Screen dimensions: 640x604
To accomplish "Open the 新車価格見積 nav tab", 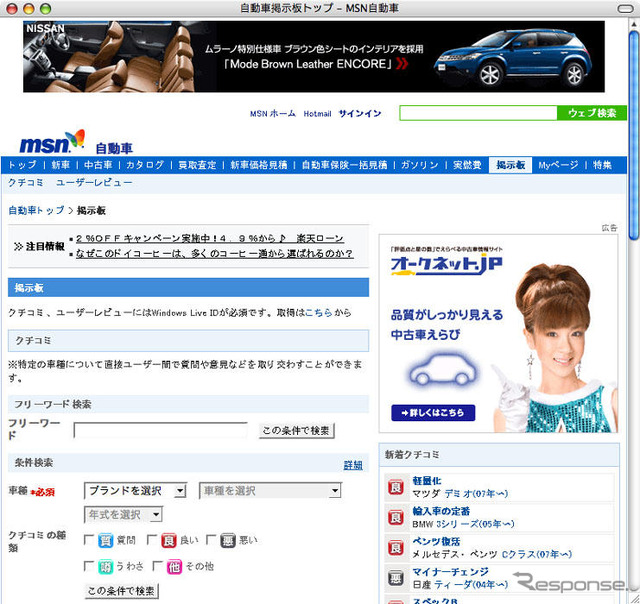I will point(259,165).
